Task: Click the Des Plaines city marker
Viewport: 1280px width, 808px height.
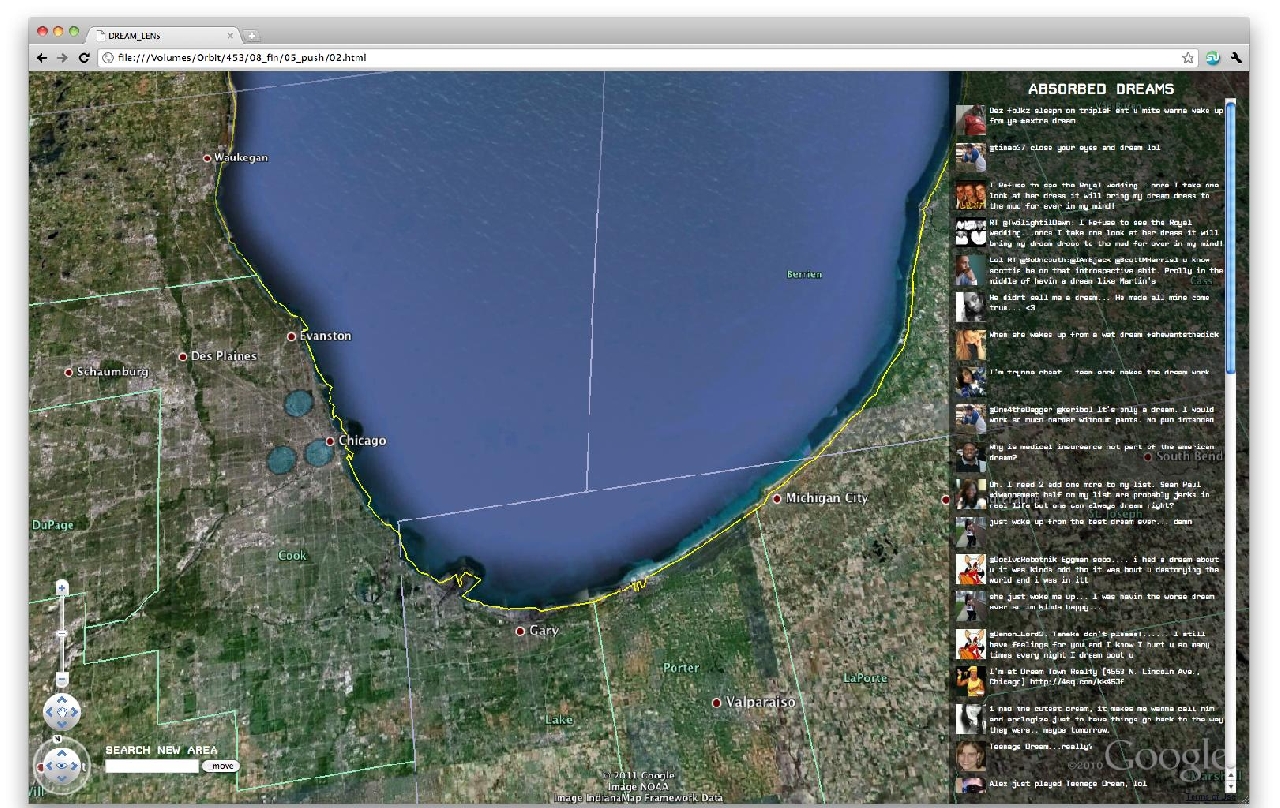Action: tap(183, 356)
